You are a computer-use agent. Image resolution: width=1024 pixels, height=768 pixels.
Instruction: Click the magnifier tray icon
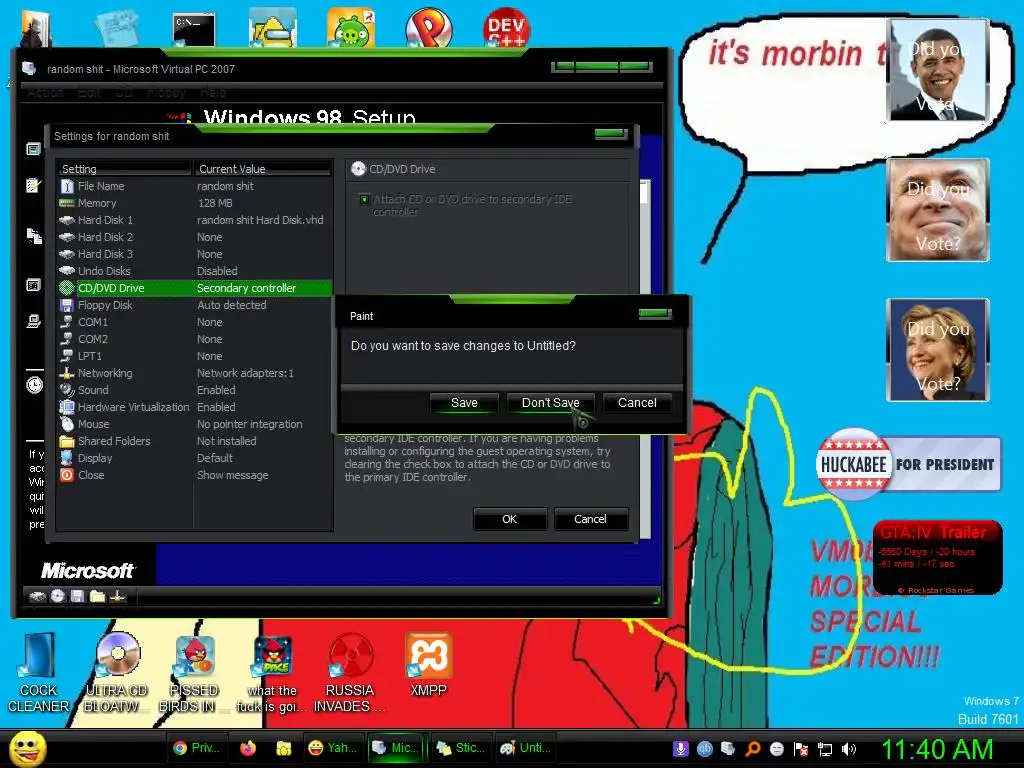753,749
